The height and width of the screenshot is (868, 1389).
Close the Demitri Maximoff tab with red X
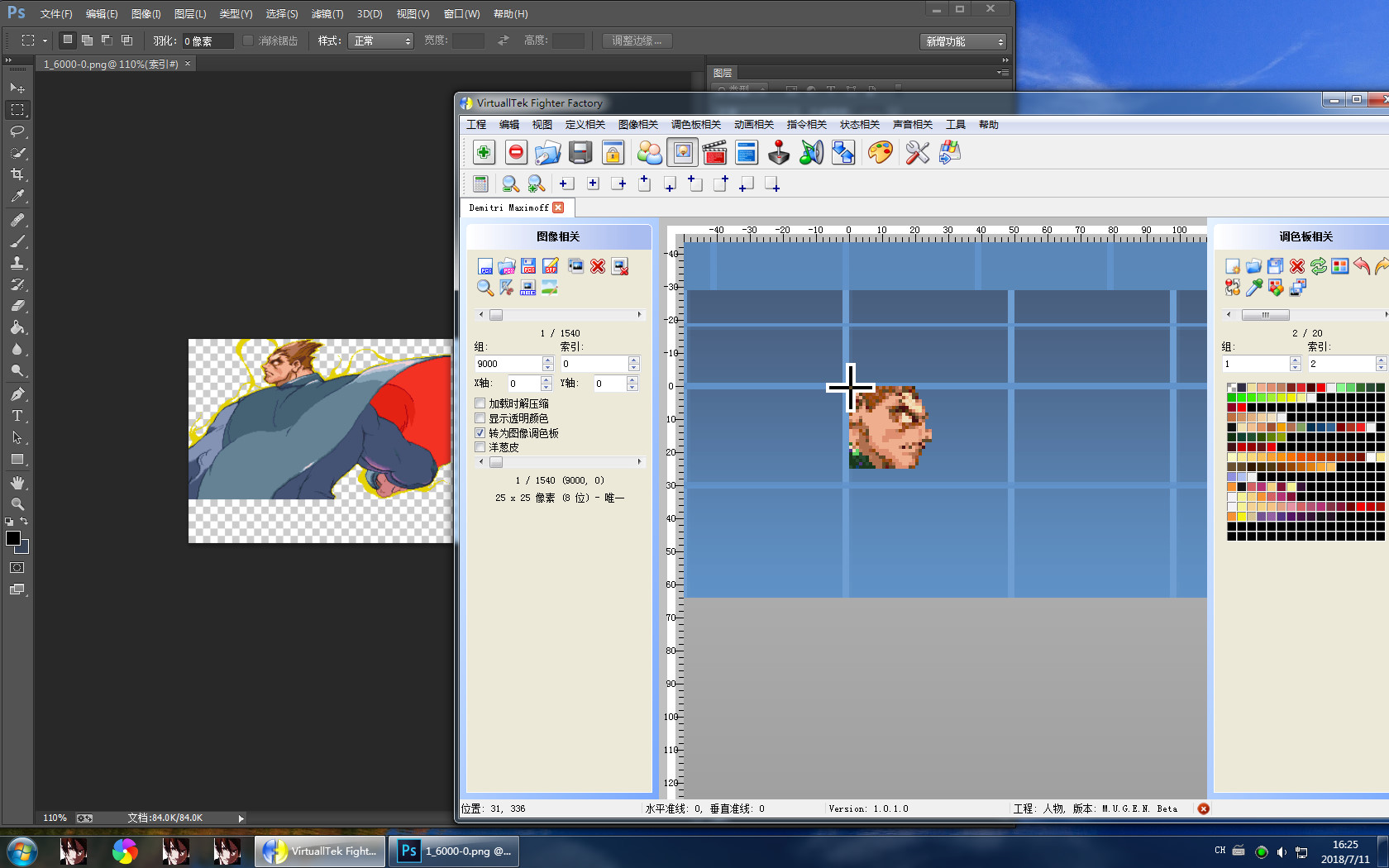tap(558, 207)
